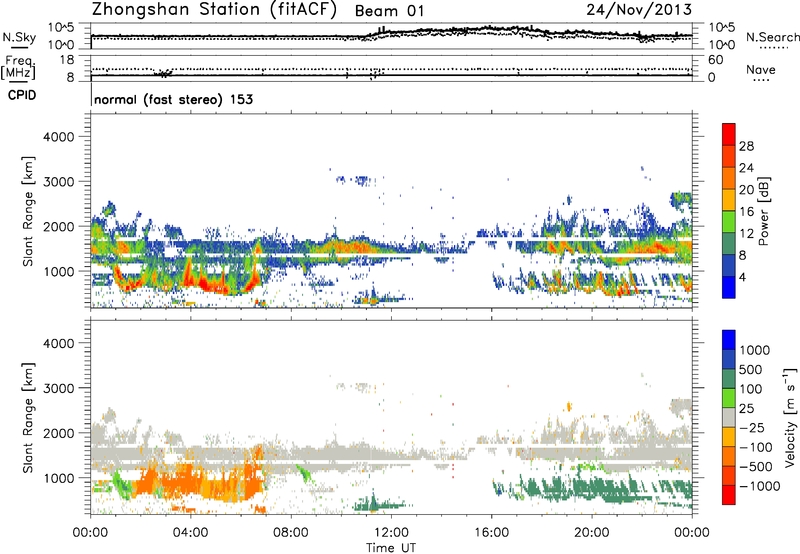Image resolution: width=800 pixels, height=554 pixels.
Task: Click the 'Power [dB]' colorbar label
Action: pos(764,211)
